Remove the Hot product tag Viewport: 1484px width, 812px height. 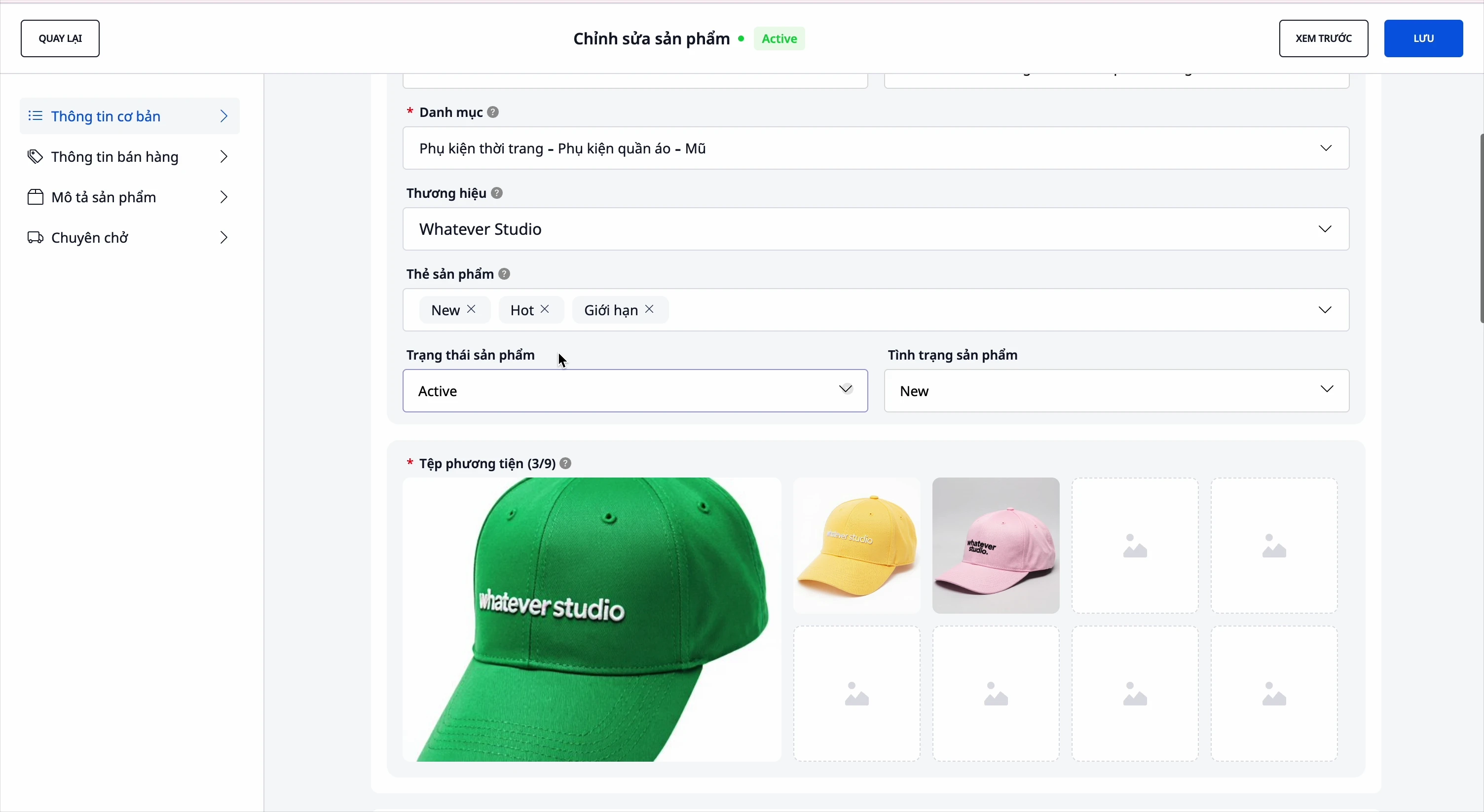pos(546,309)
